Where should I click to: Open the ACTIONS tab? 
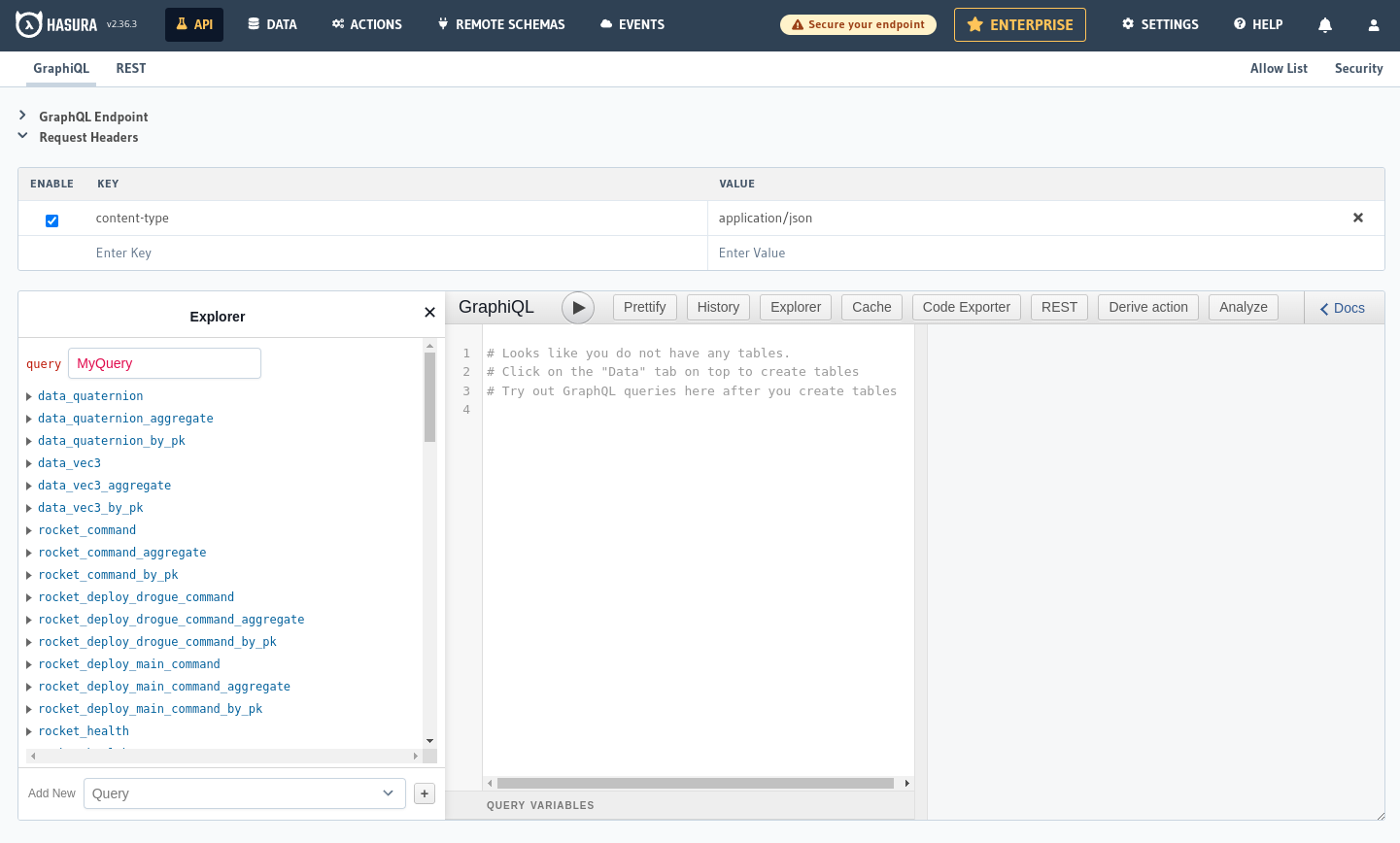tap(366, 24)
